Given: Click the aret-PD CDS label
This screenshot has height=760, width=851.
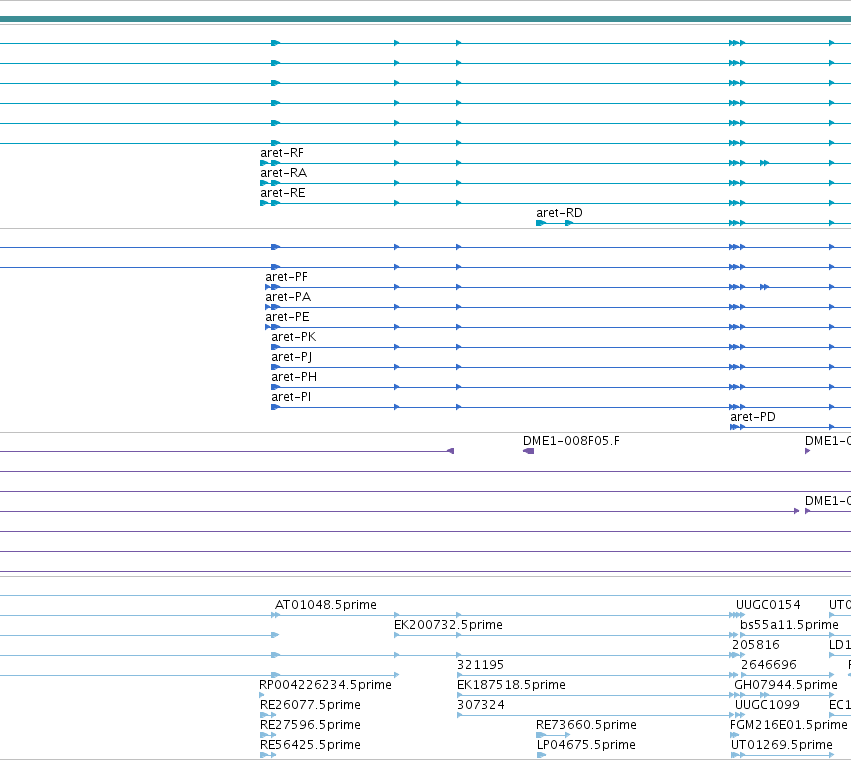Looking at the screenshot, I should pyautogui.click(x=753, y=417).
